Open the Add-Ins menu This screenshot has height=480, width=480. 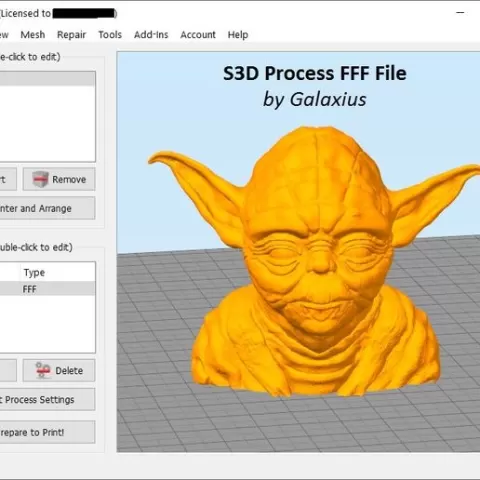pyautogui.click(x=151, y=35)
